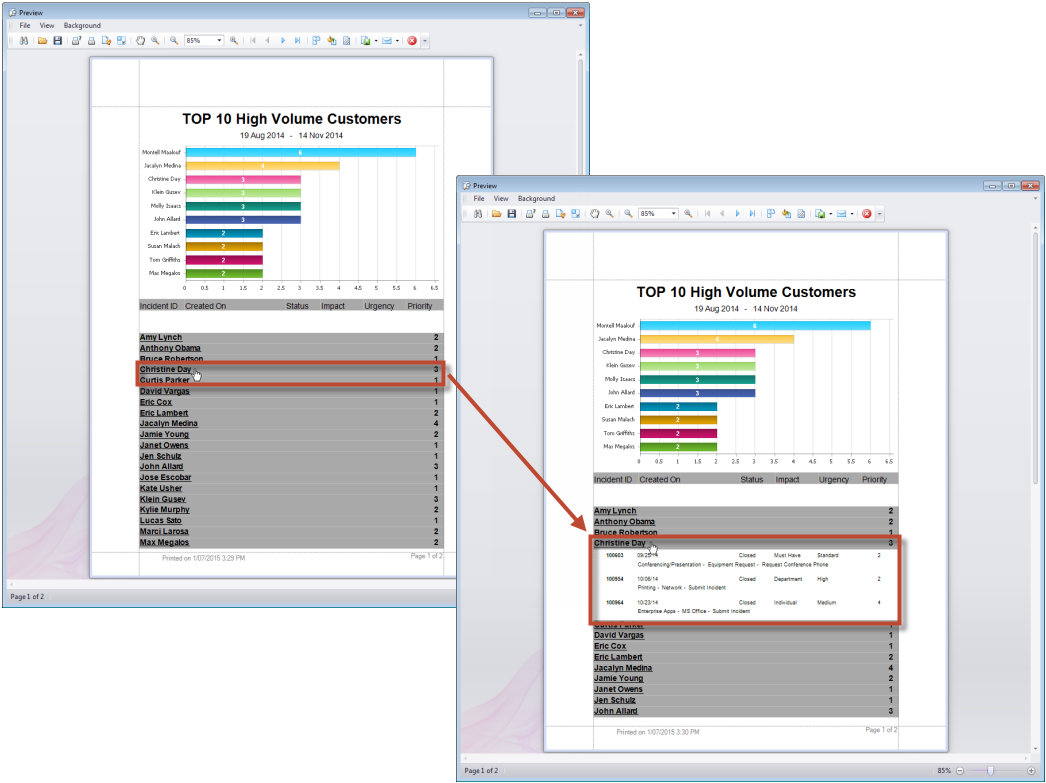Open Background menu in front Preview window
This screenshot has height=783, width=1046.
point(536,199)
